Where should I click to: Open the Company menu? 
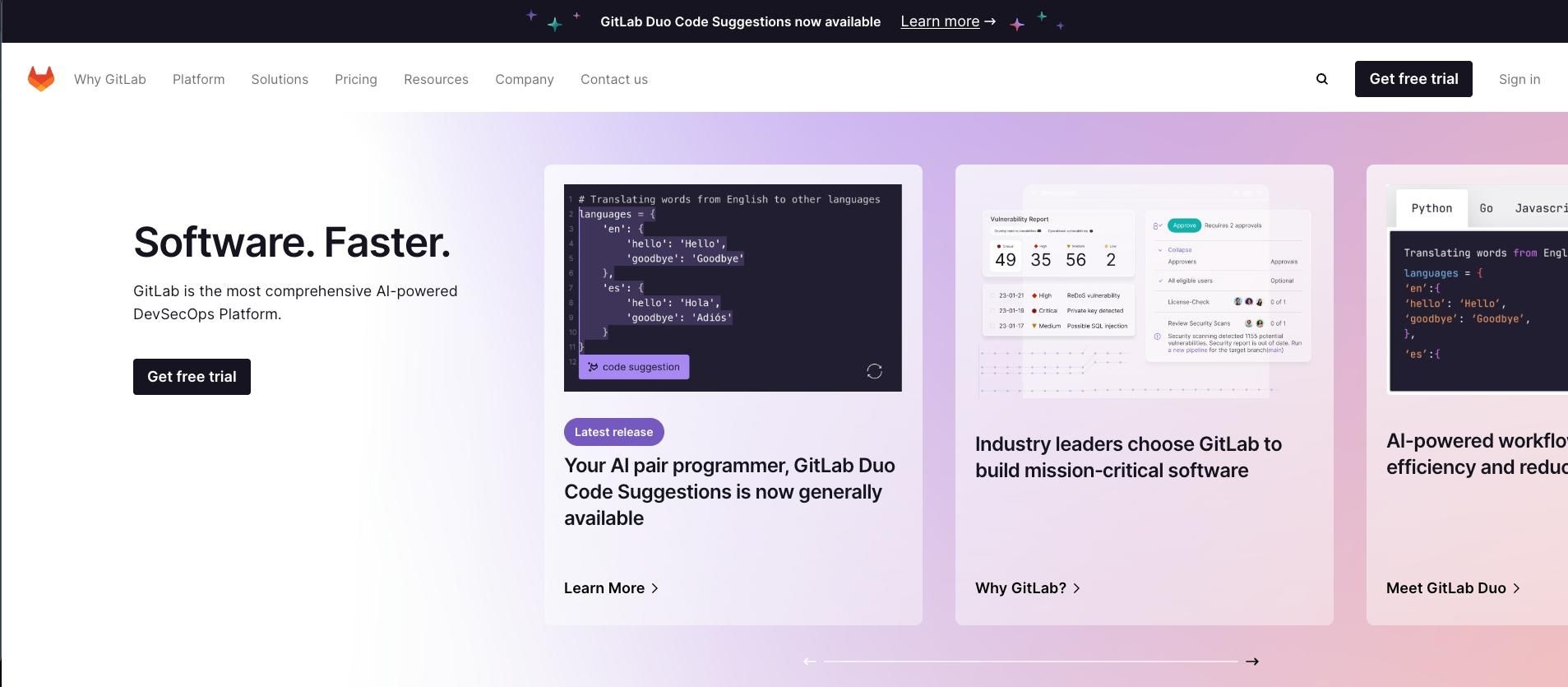(525, 79)
